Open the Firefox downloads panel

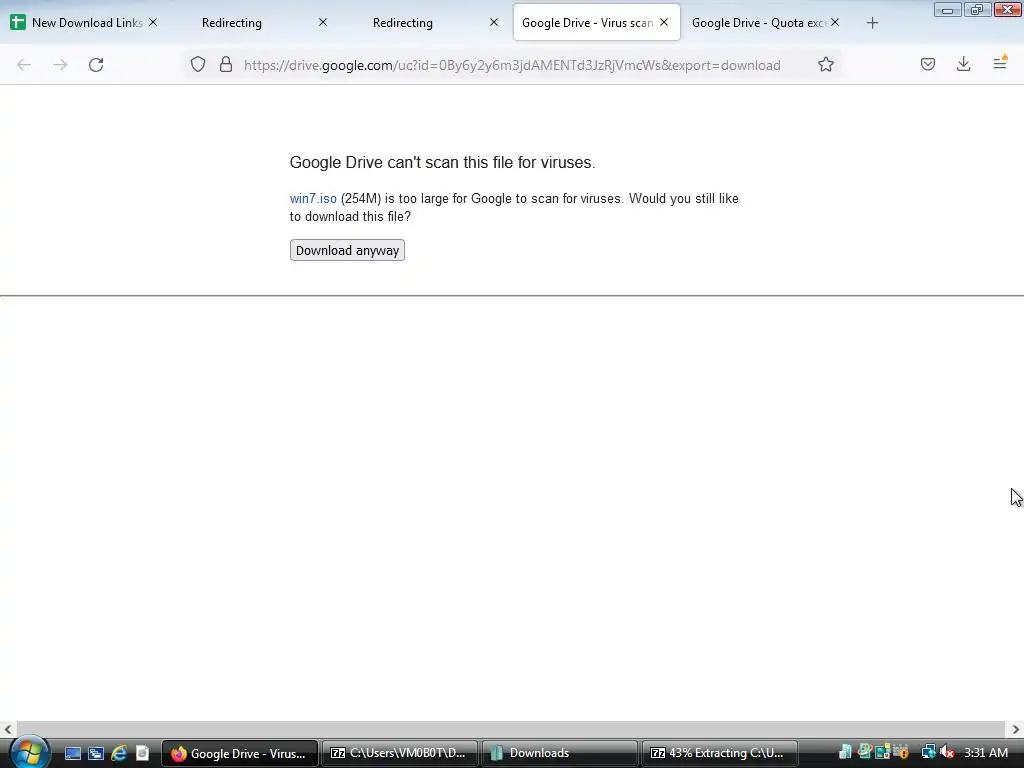(x=963, y=64)
